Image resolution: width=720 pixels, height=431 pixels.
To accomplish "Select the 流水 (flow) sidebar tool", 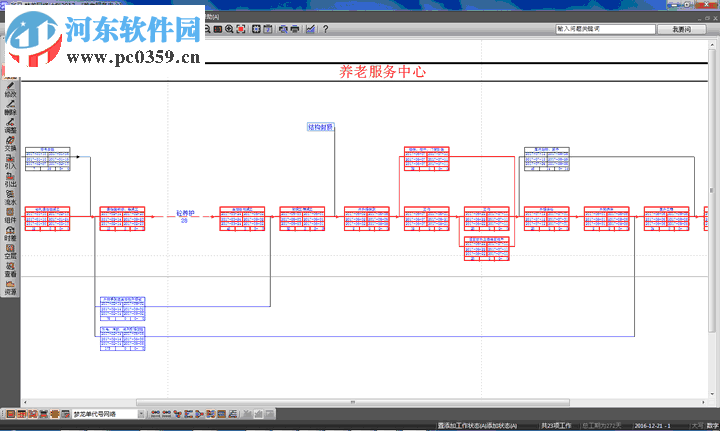I will click(10, 197).
